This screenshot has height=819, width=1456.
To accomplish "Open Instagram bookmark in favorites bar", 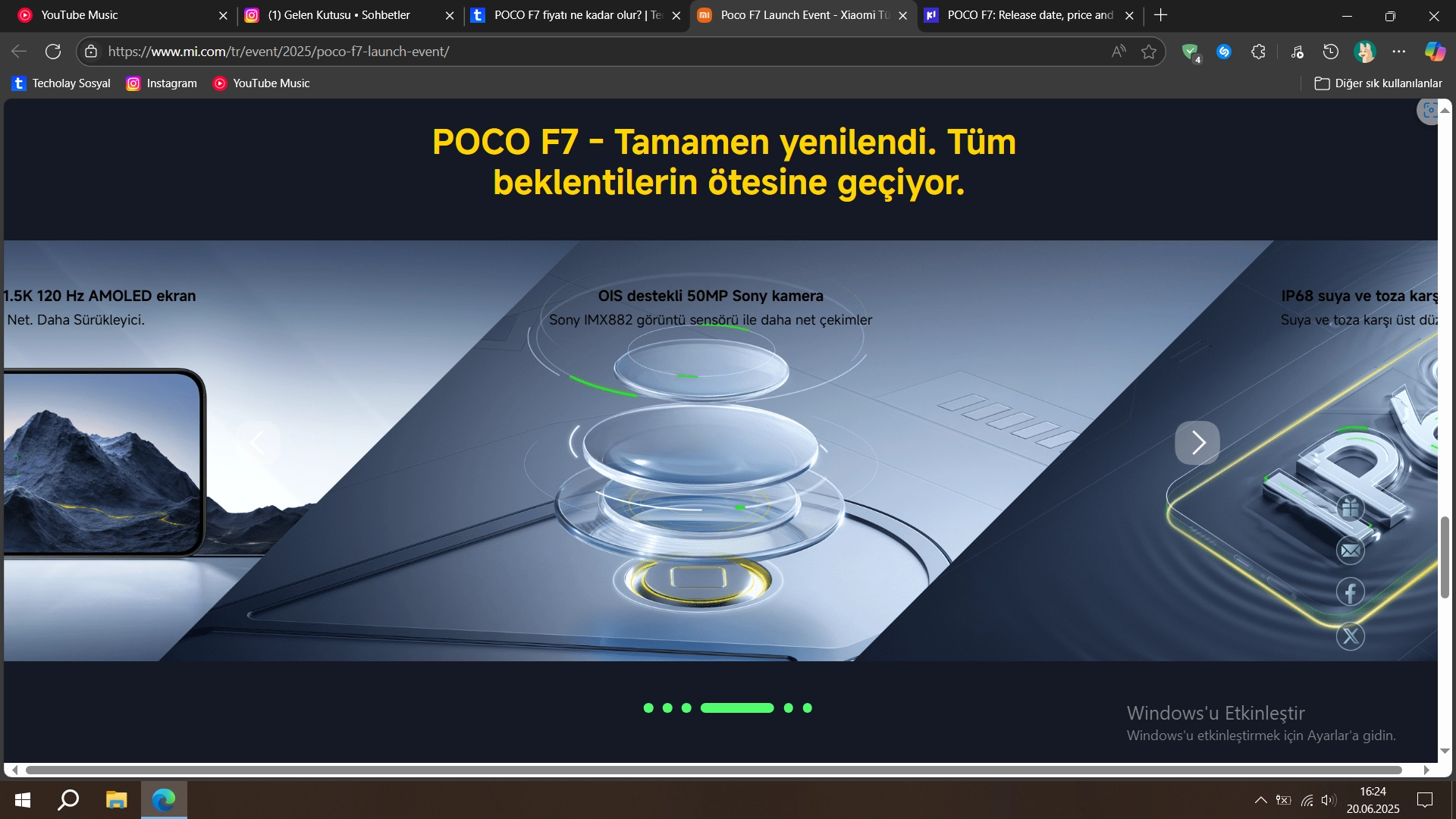I will (x=162, y=83).
